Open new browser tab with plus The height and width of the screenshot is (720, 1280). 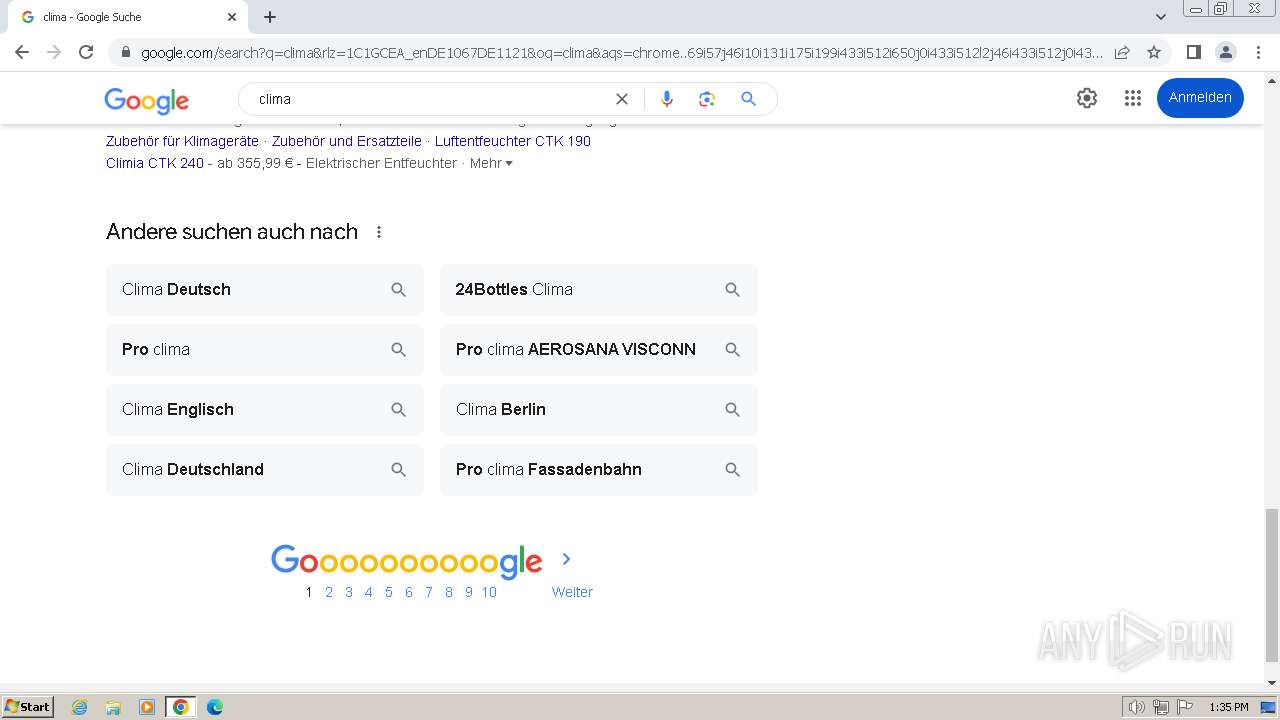(x=270, y=17)
